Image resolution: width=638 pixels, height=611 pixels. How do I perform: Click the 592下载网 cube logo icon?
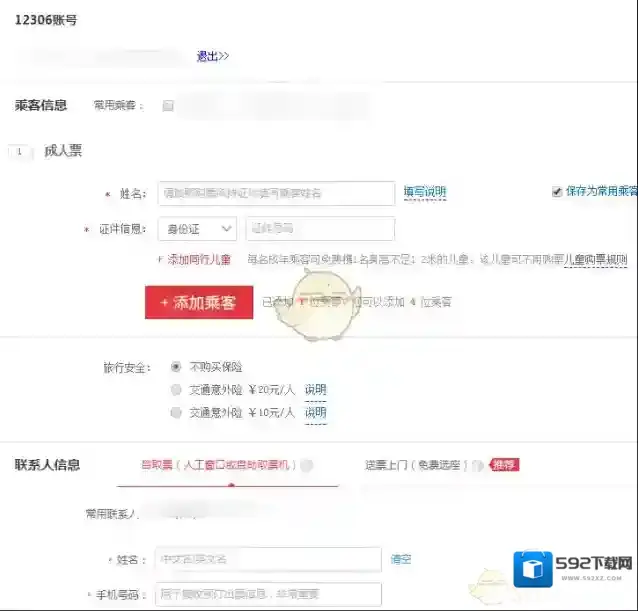pos(533,568)
